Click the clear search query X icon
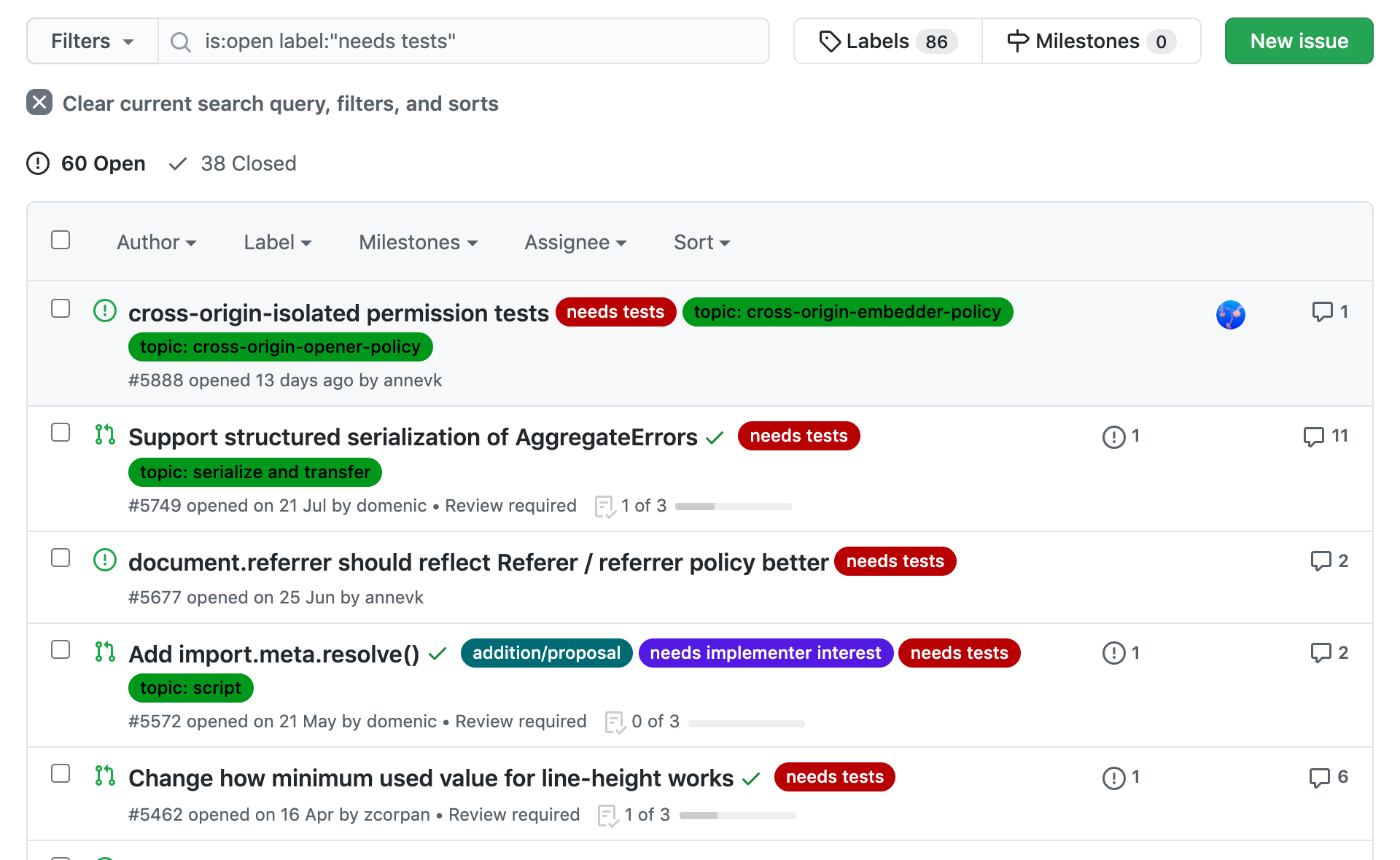1400x860 pixels. tap(39, 103)
